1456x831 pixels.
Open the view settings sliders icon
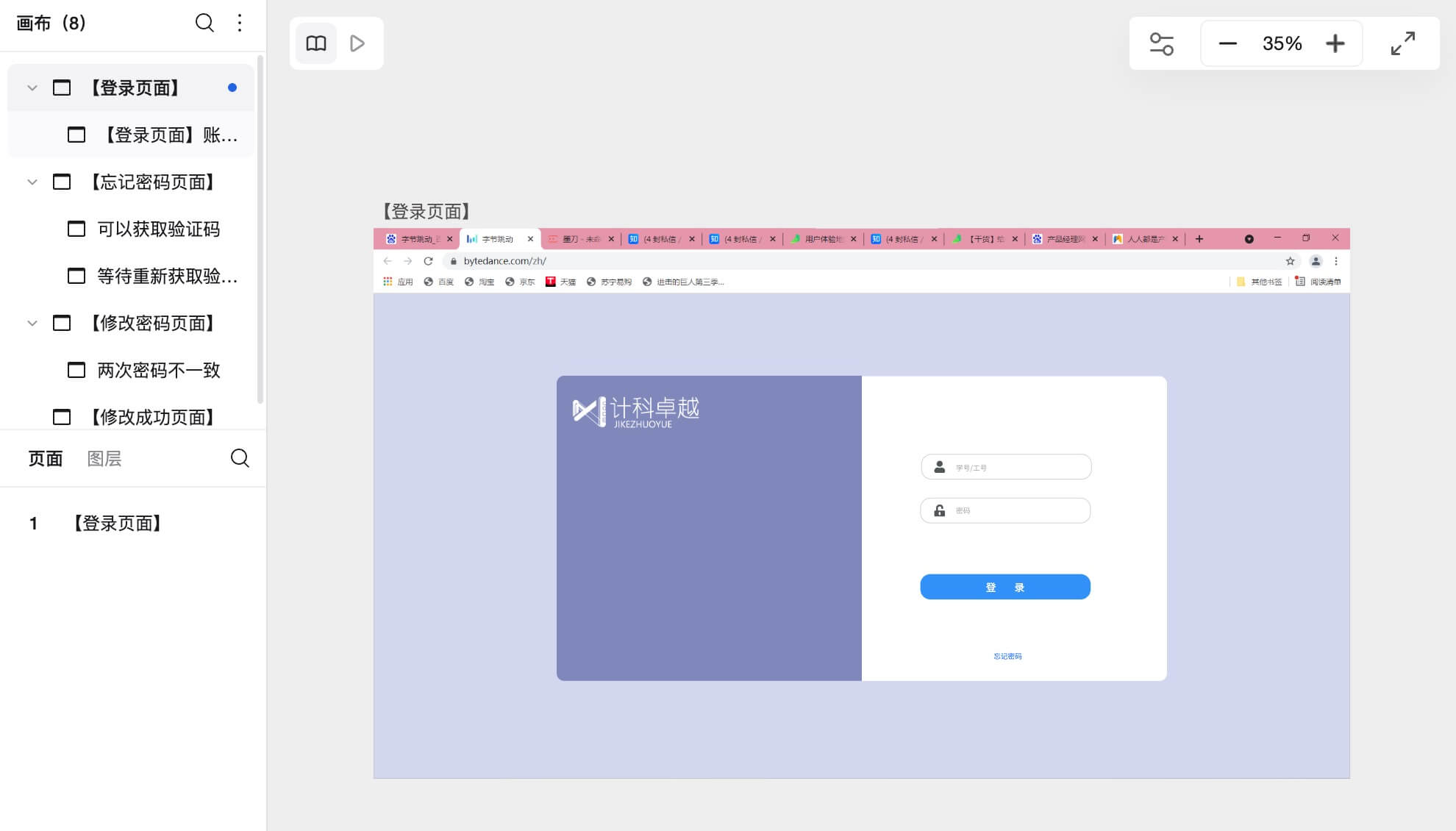(1163, 43)
